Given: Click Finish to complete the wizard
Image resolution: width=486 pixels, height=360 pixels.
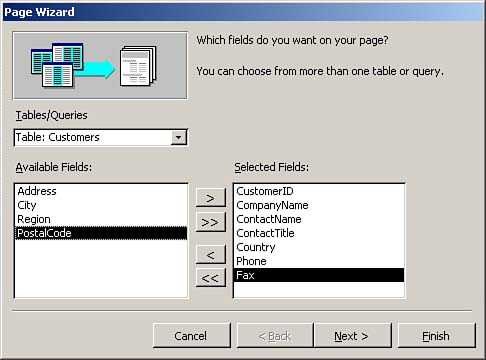Looking at the screenshot, I should [x=436, y=335].
